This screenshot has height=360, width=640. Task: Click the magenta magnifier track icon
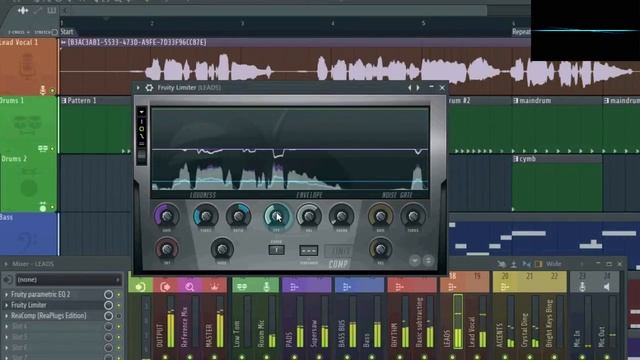[190, 287]
